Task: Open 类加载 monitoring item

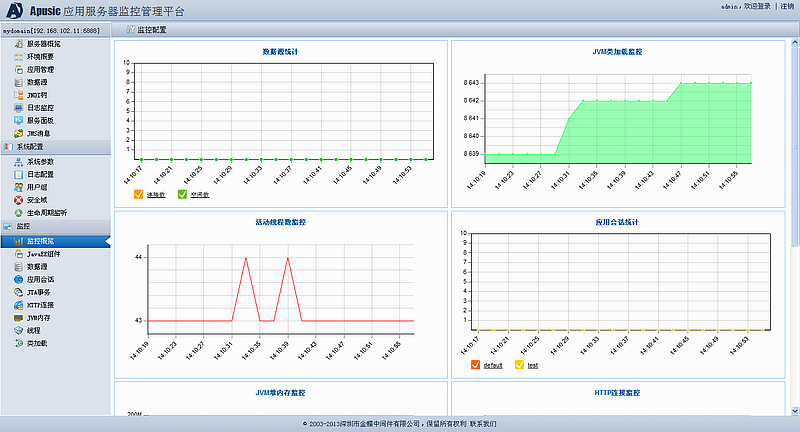Action: tap(37, 343)
